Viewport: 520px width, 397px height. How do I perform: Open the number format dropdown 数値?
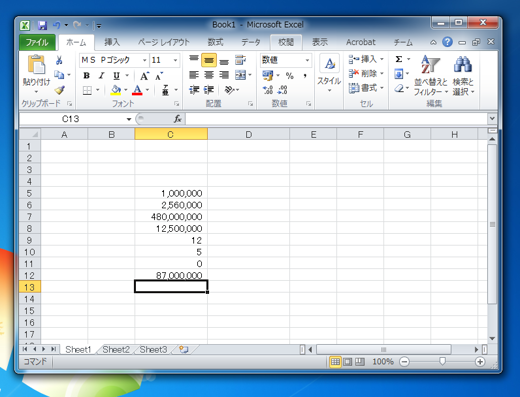tap(307, 60)
